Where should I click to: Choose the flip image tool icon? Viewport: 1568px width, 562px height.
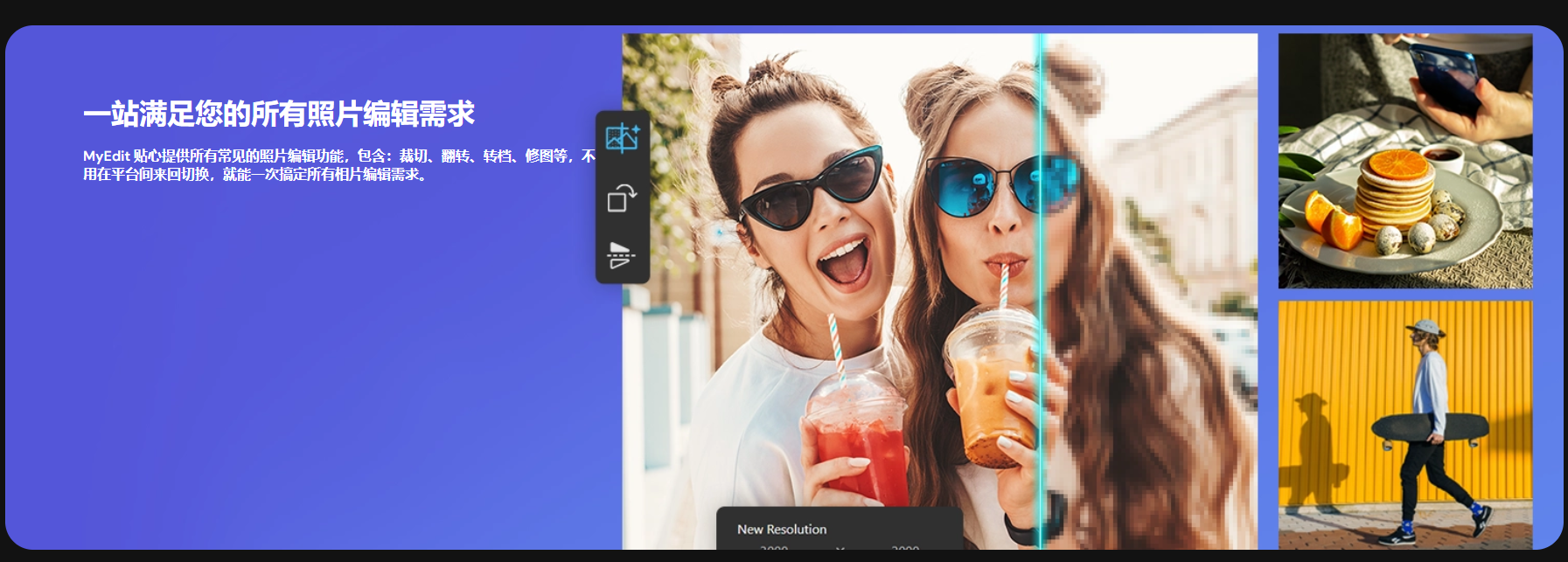click(621, 255)
